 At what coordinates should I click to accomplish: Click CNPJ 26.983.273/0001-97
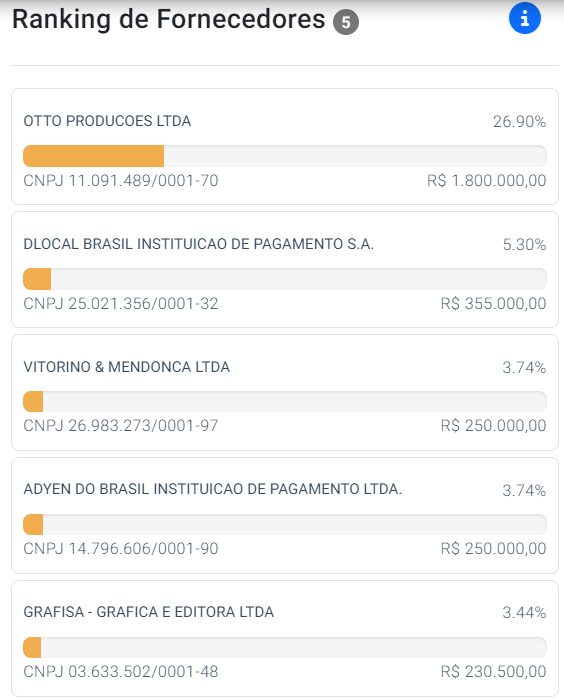121,426
